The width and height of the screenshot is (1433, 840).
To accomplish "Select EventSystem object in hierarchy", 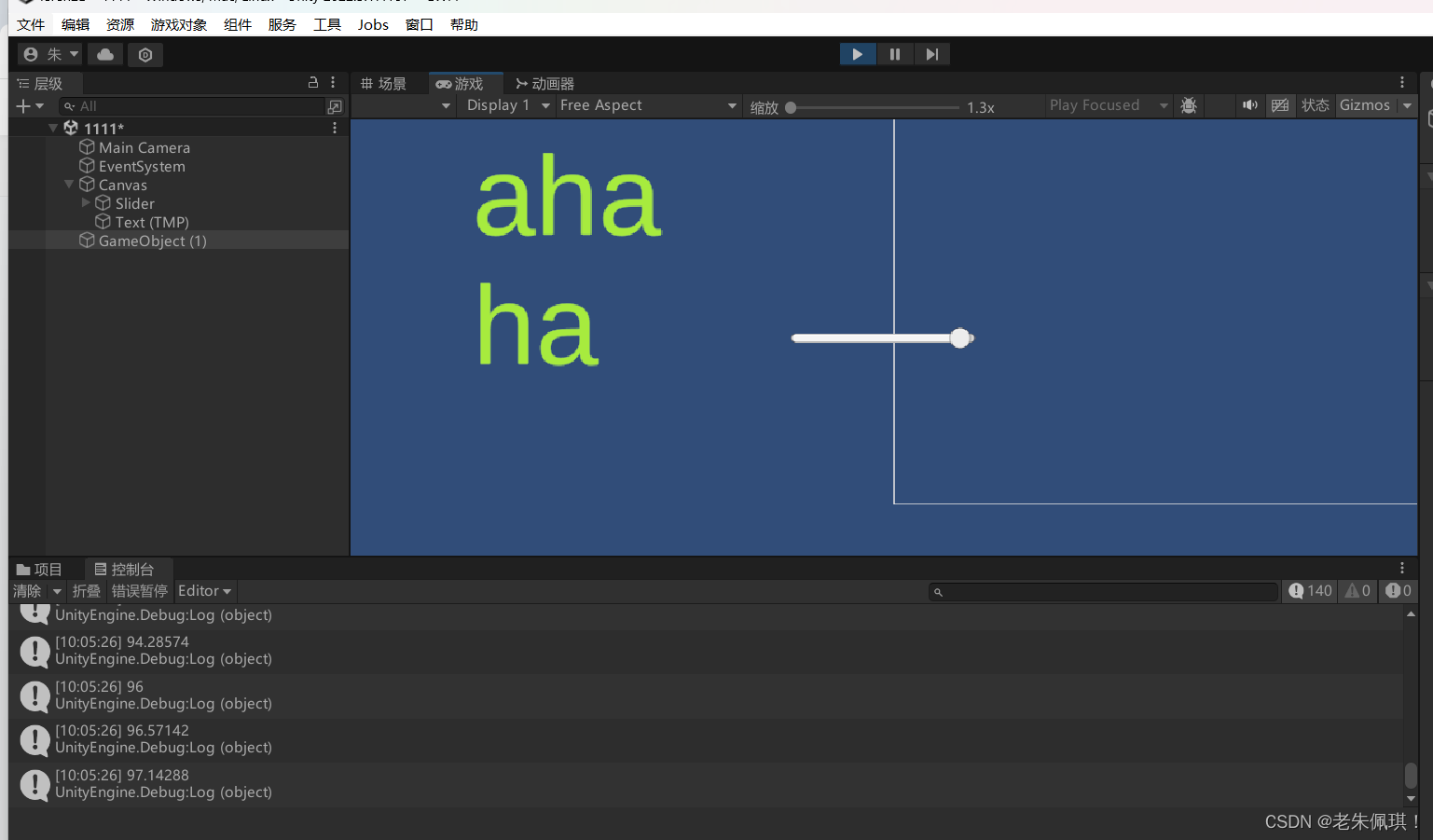I will (x=142, y=166).
